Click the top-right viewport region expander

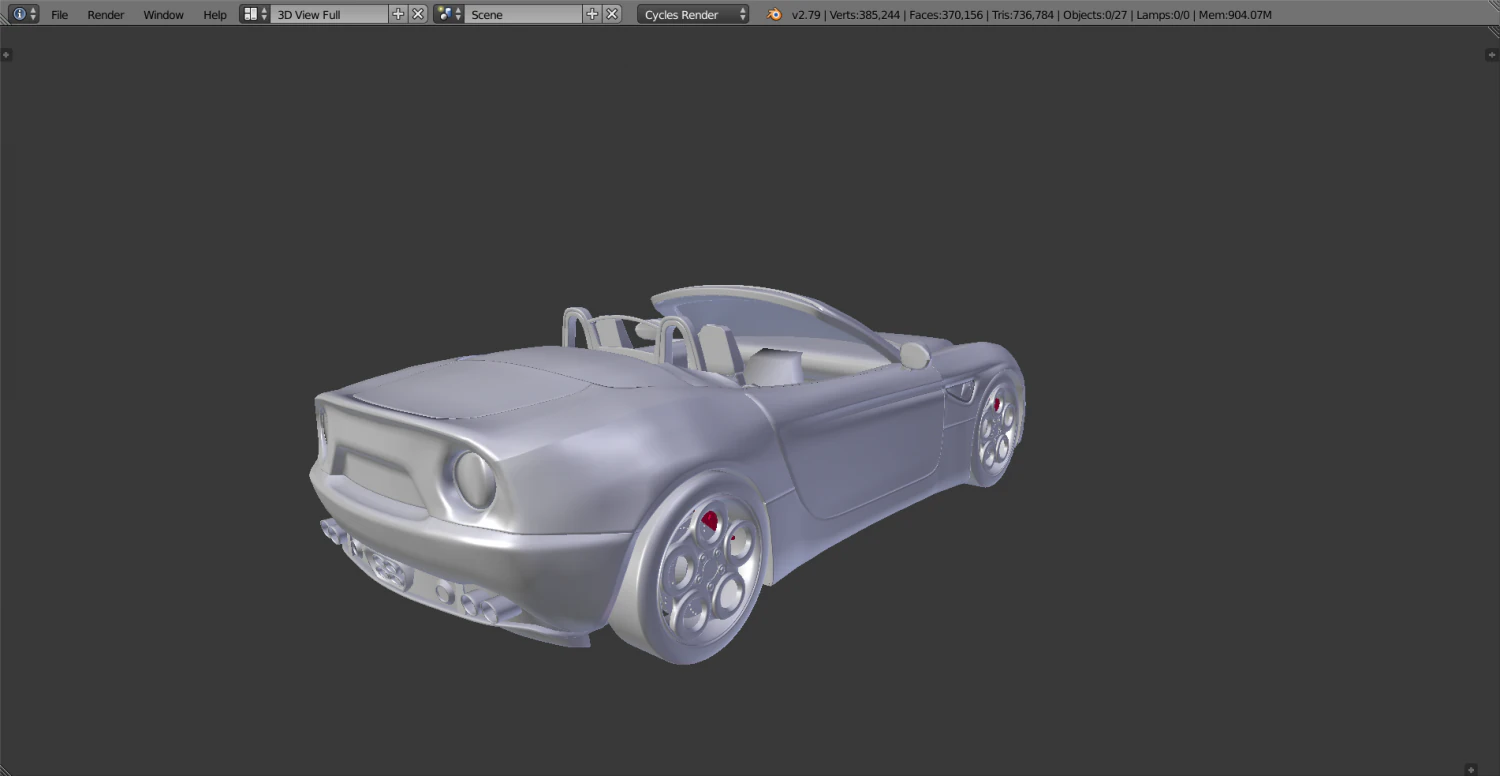1492,55
